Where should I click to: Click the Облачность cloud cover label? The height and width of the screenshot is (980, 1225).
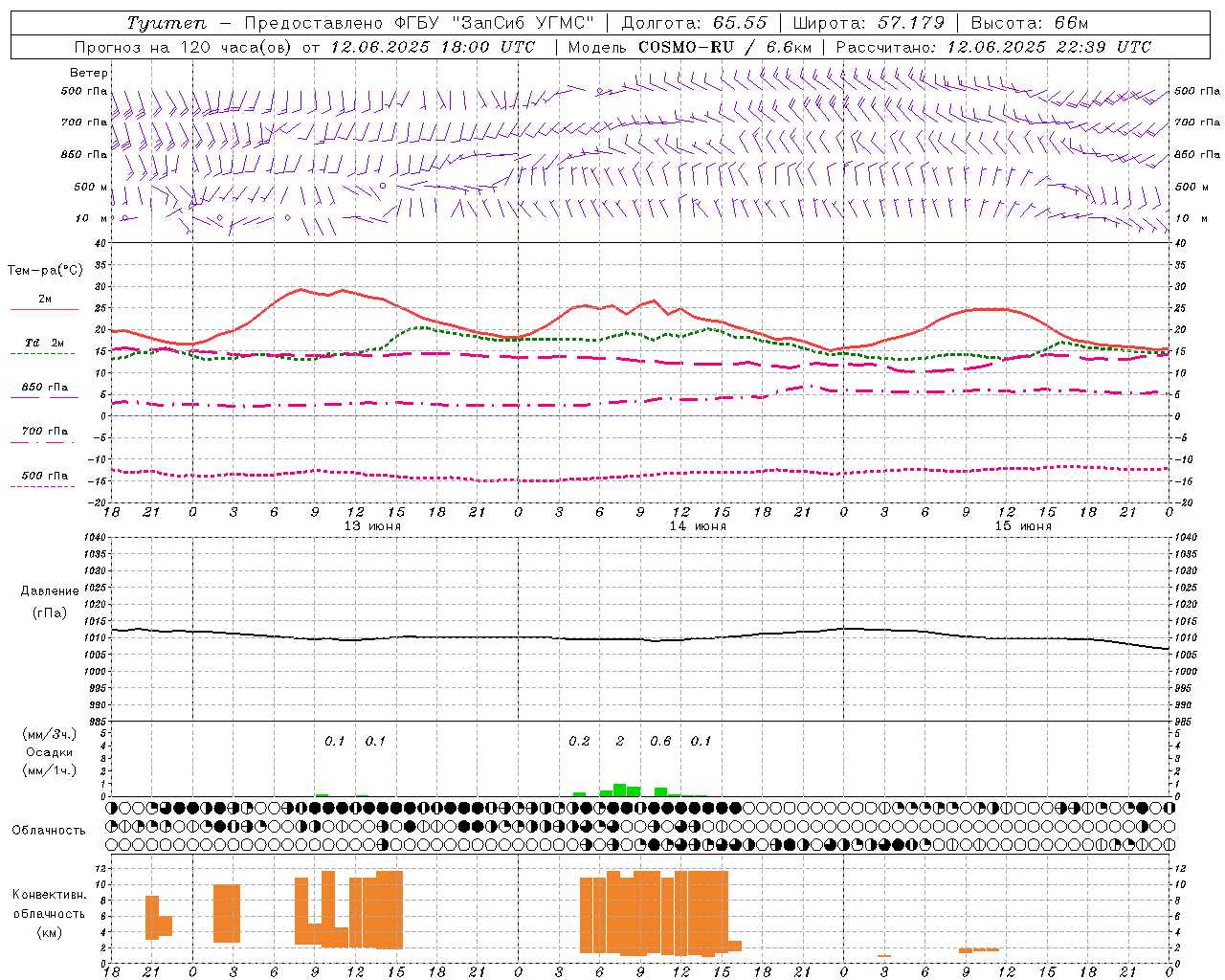(x=49, y=831)
